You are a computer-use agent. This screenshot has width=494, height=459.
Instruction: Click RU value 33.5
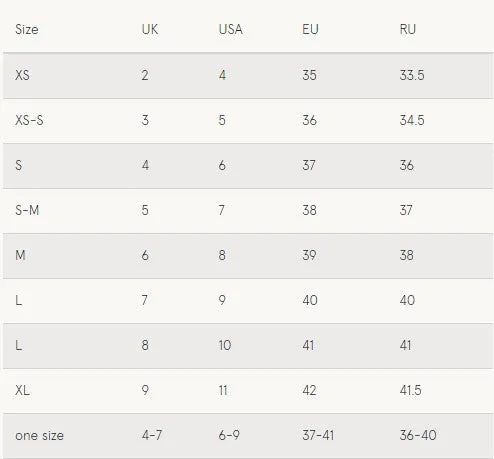[x=412, y=75]
